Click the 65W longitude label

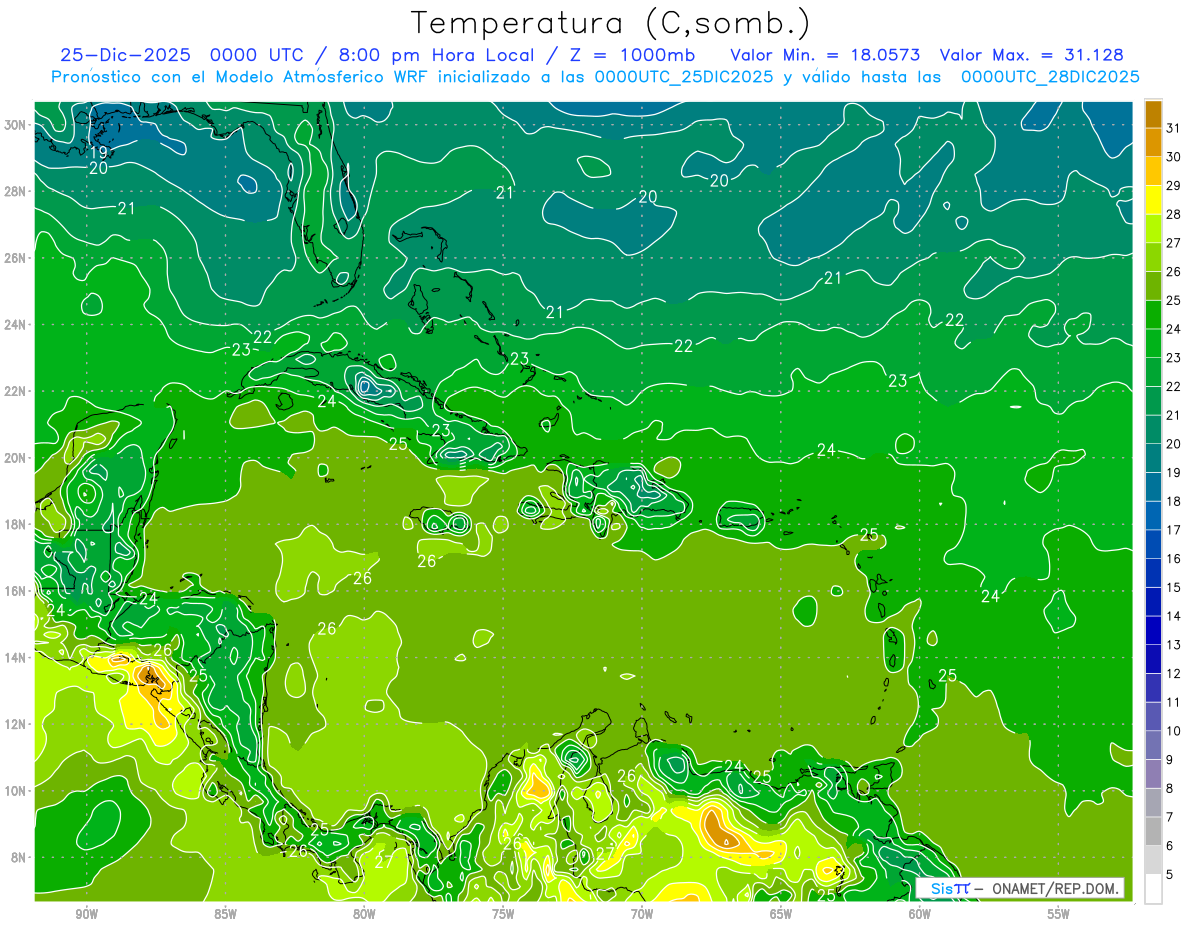pyautogui.click(x=781, y=914)
